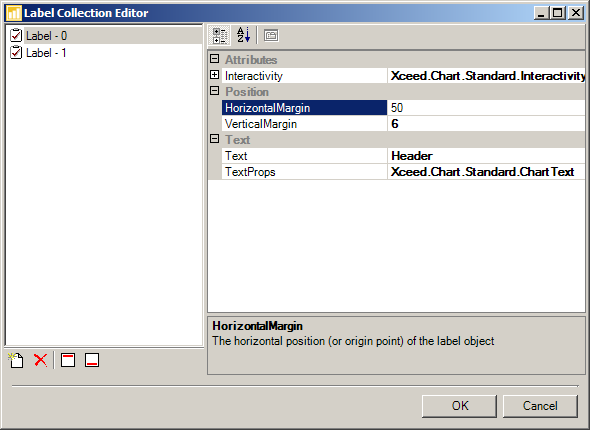Collapse the Position category

(x=214, y=91)
